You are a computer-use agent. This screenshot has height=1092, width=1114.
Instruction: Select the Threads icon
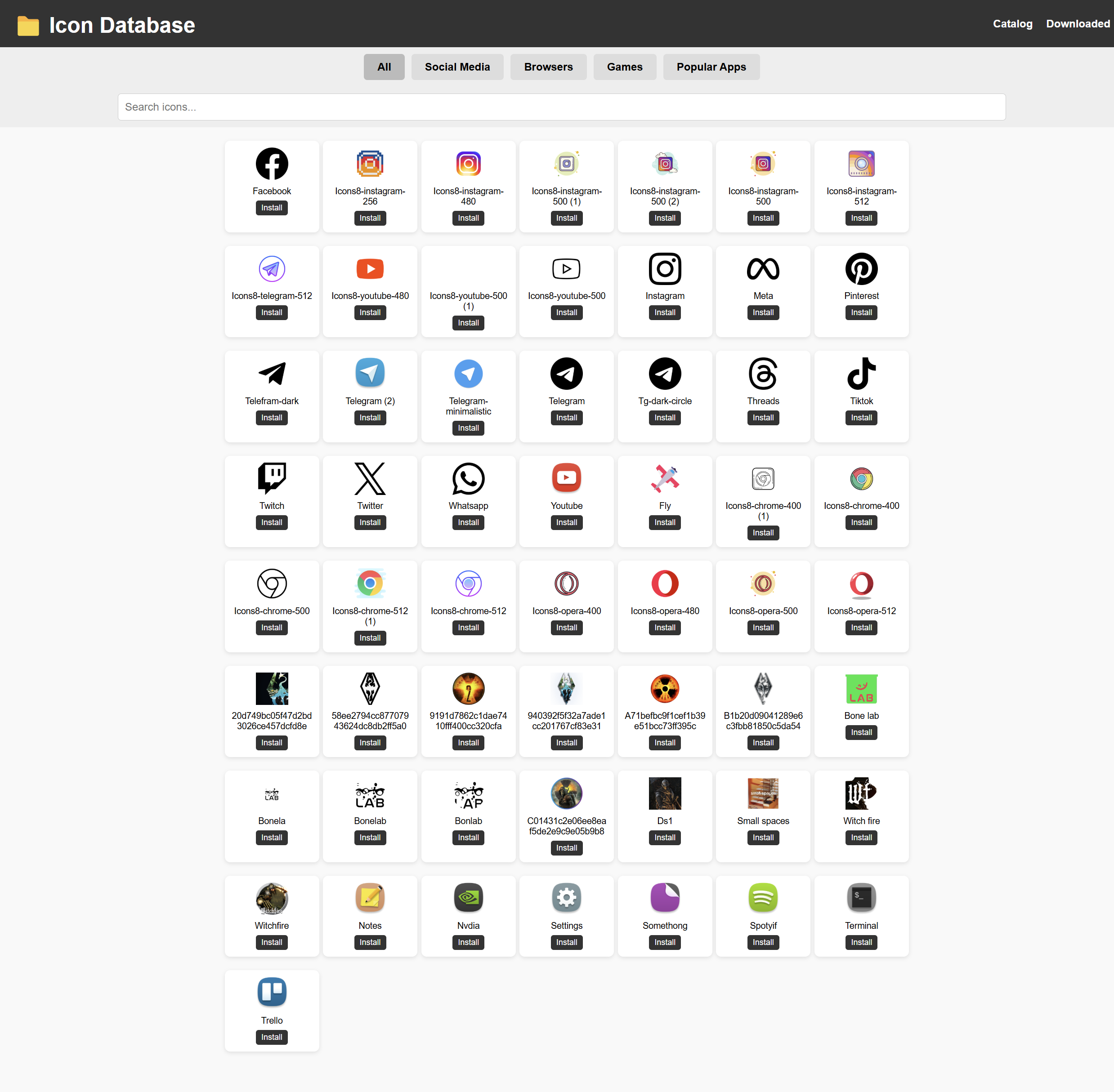(x=763, y=374)
